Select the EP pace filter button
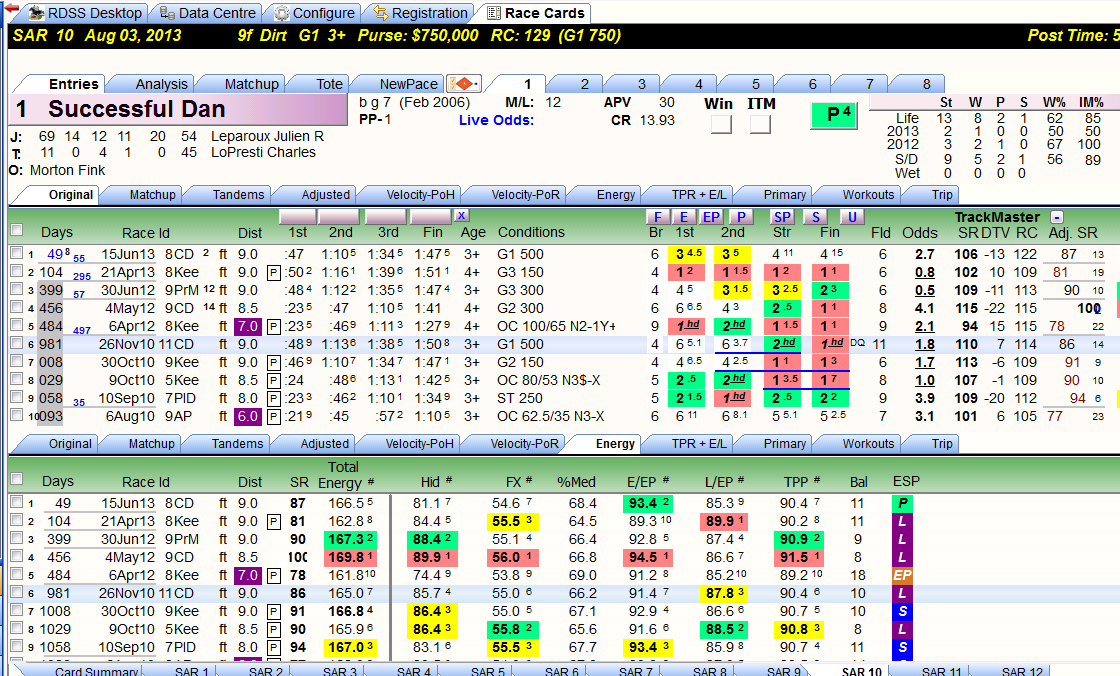Screen dimensions: 1120x676 [711, 217]
